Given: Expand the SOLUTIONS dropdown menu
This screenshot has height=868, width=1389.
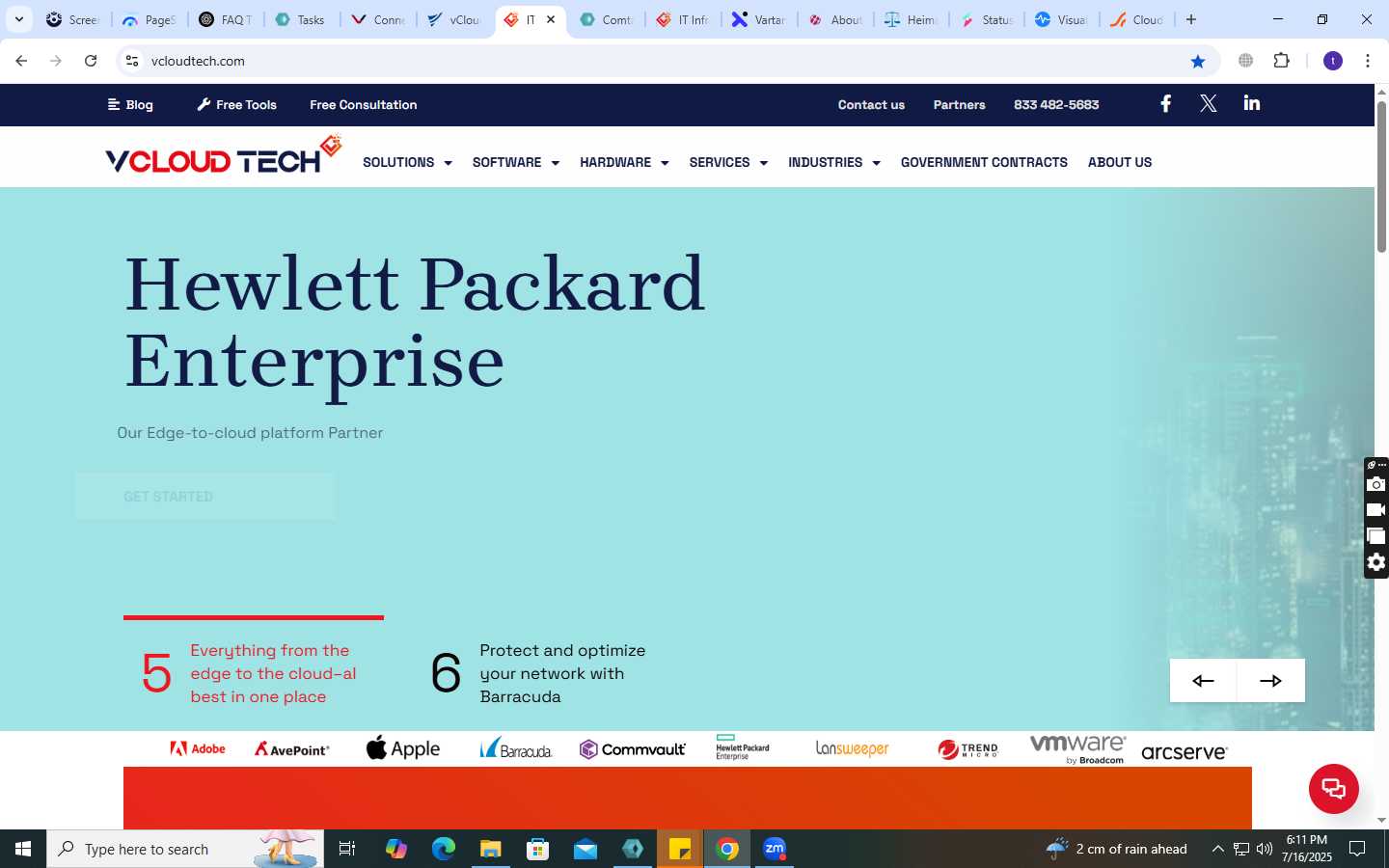Looking at the screenshot, I should pos(407,162).
